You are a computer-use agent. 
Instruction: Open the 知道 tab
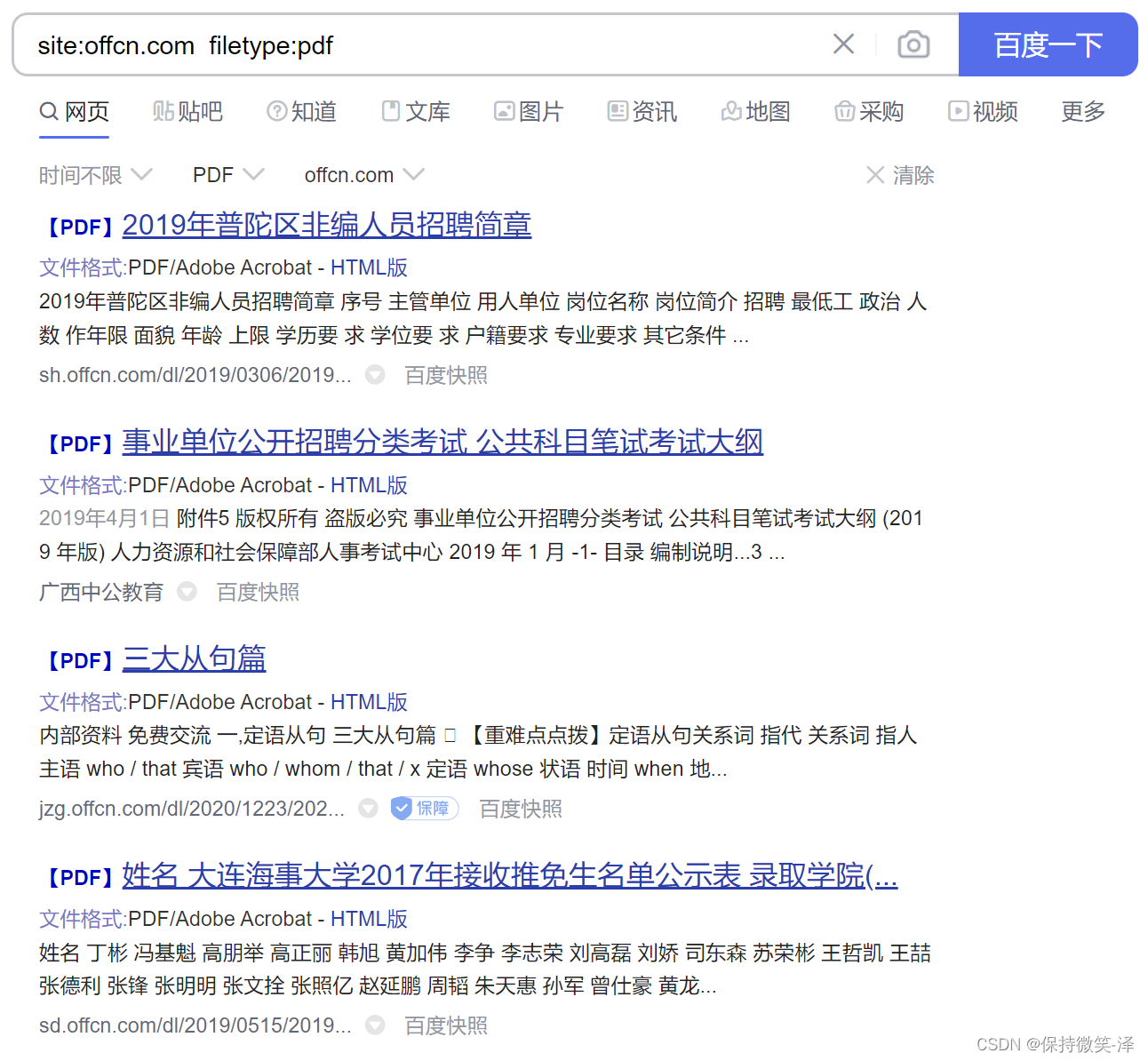click(301, 112)
